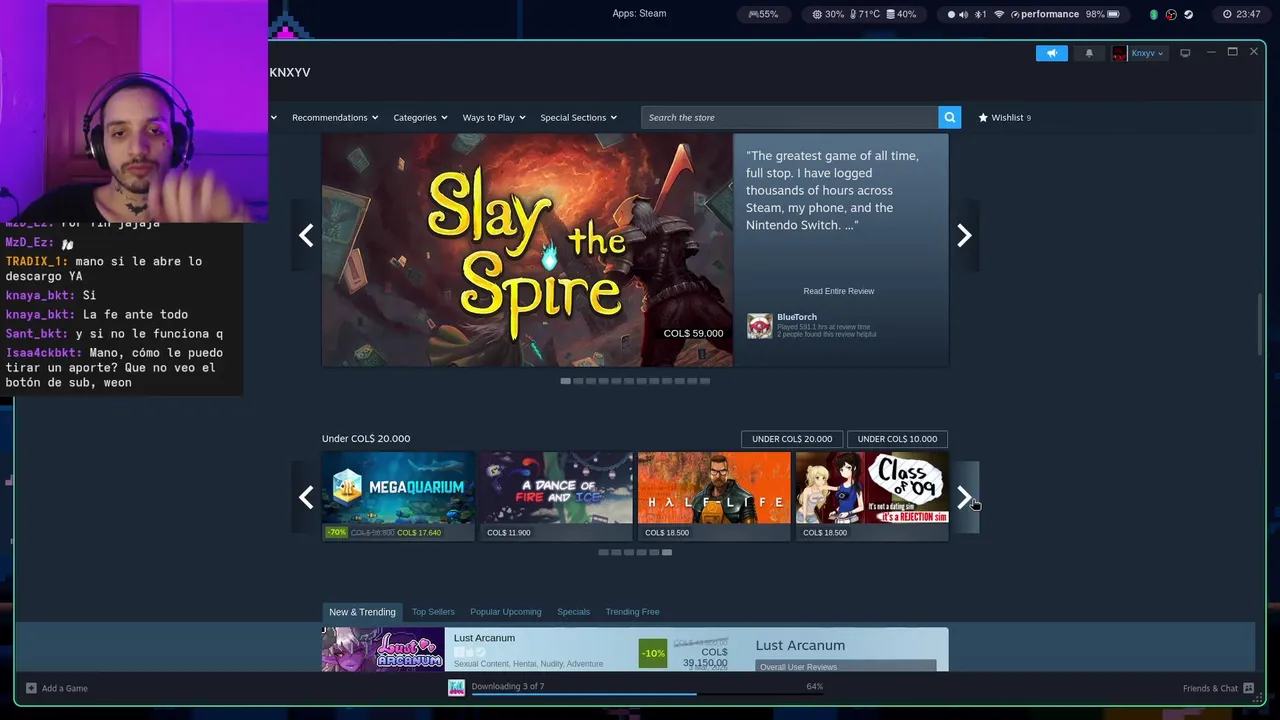Open the Knxyv profile avatar picture
Viewport: 1280px width, 720px height.
pyautogui.click(x=1120, y=53)
